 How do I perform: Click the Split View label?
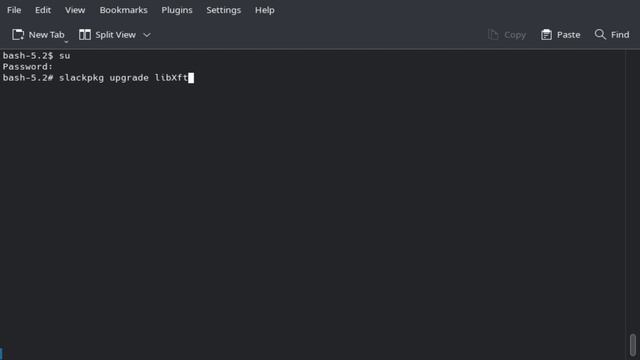116,35
